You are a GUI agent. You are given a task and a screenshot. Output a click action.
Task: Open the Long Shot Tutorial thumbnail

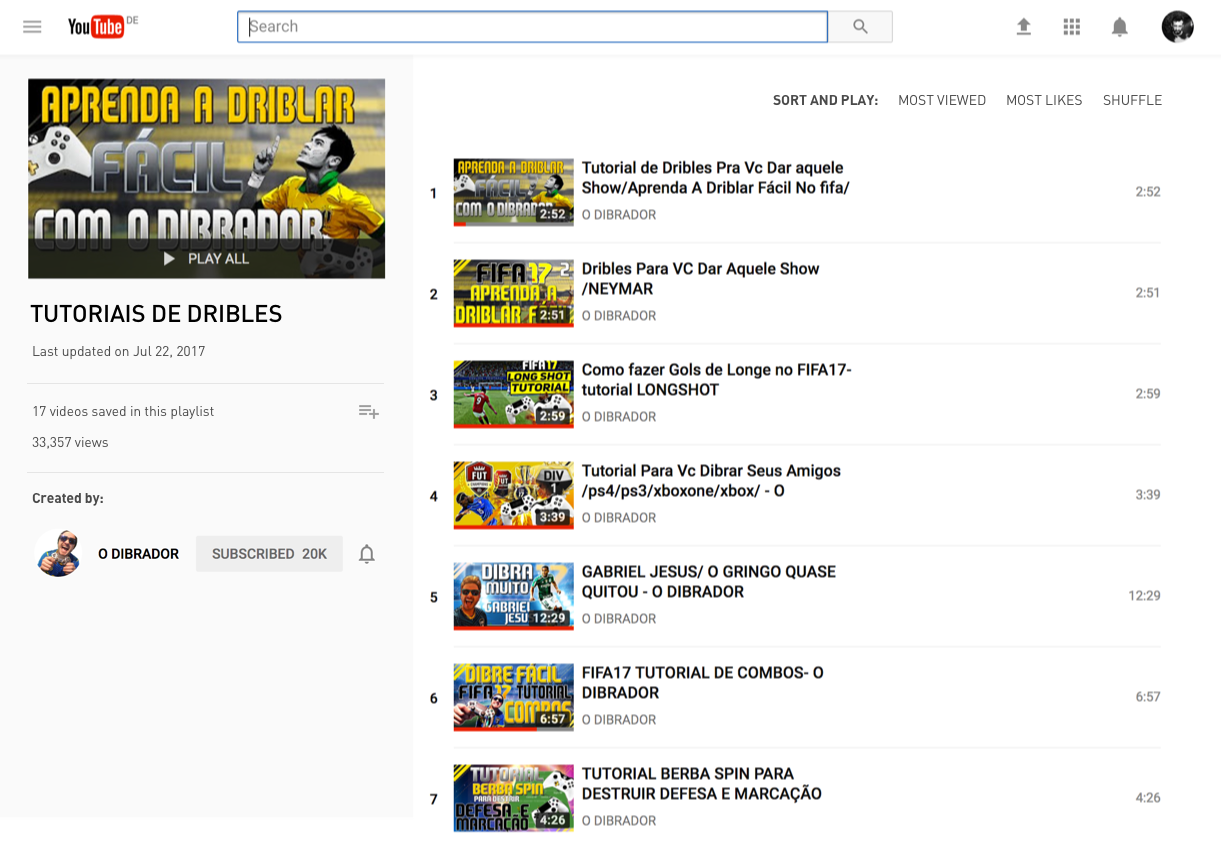[513, 394]
